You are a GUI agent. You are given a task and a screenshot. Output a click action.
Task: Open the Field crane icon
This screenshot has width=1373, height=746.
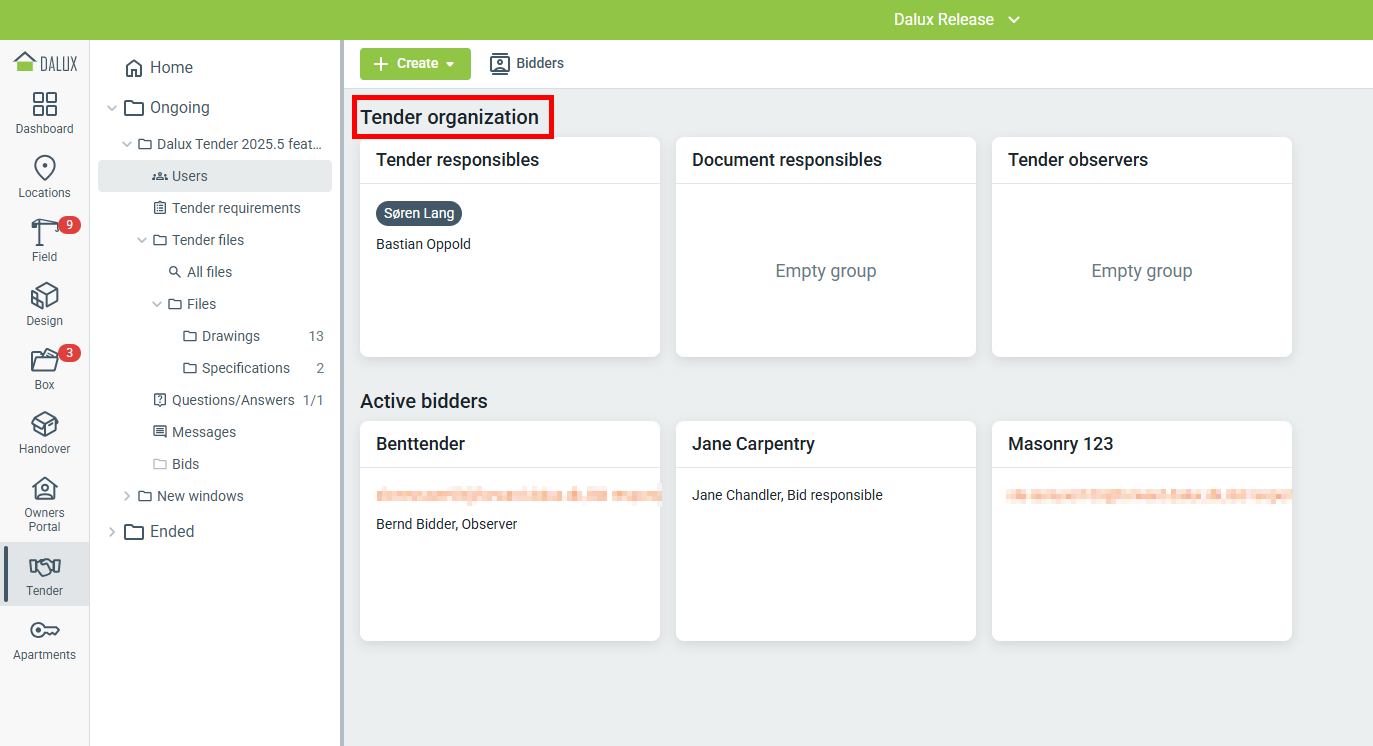pyautogui.click(x=44, y=233)
